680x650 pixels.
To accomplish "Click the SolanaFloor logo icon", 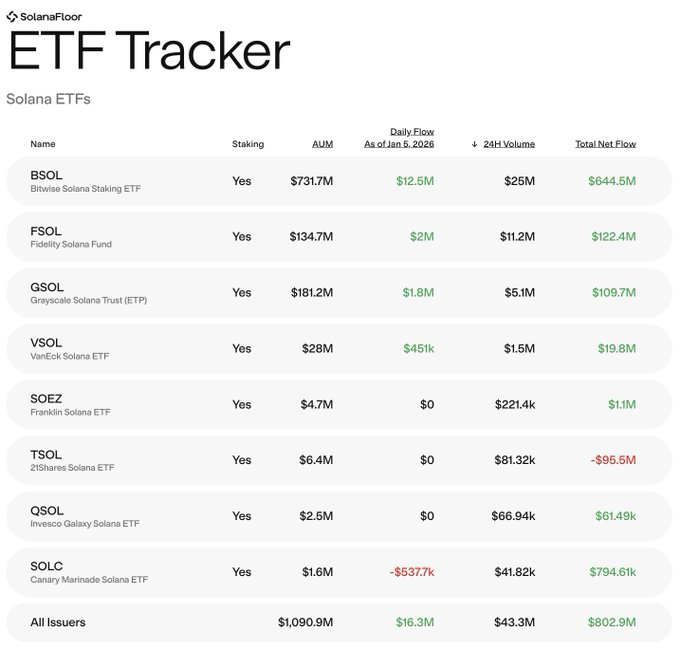I will point(11,16).
